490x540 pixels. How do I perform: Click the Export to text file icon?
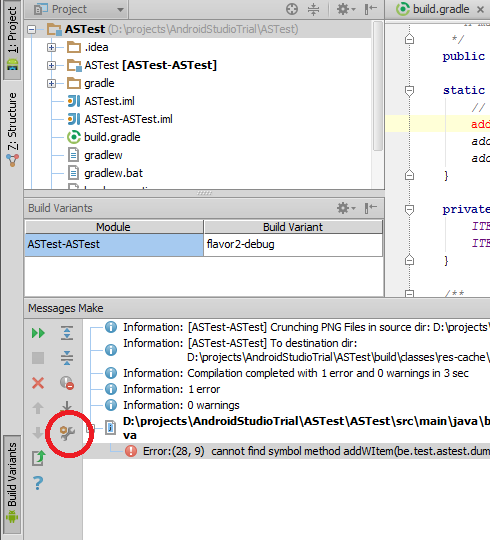pos(38,458)
